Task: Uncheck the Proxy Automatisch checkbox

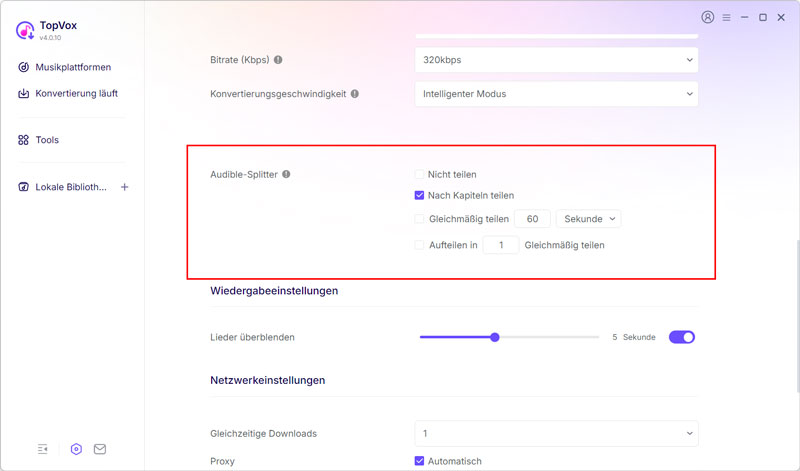Action: pos(419,461)
